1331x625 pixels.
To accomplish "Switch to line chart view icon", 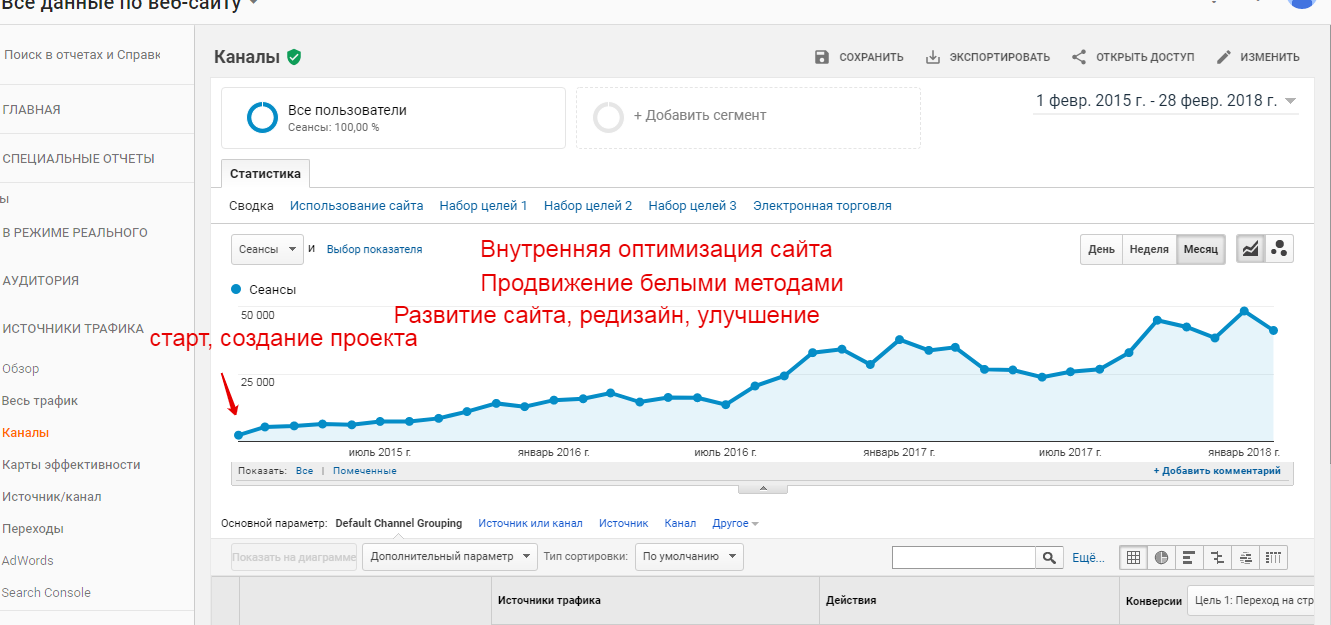I will tap(1250, 249).
